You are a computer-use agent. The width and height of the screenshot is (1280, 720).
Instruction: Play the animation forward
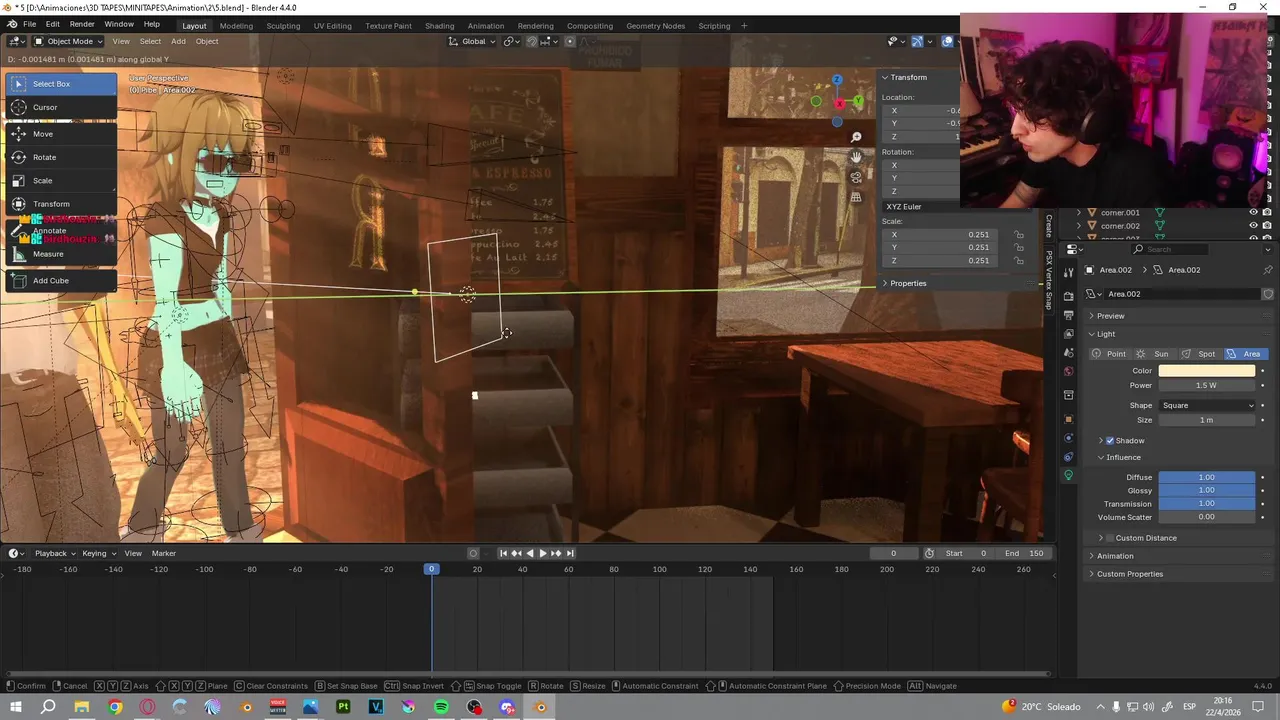(542, 553)
